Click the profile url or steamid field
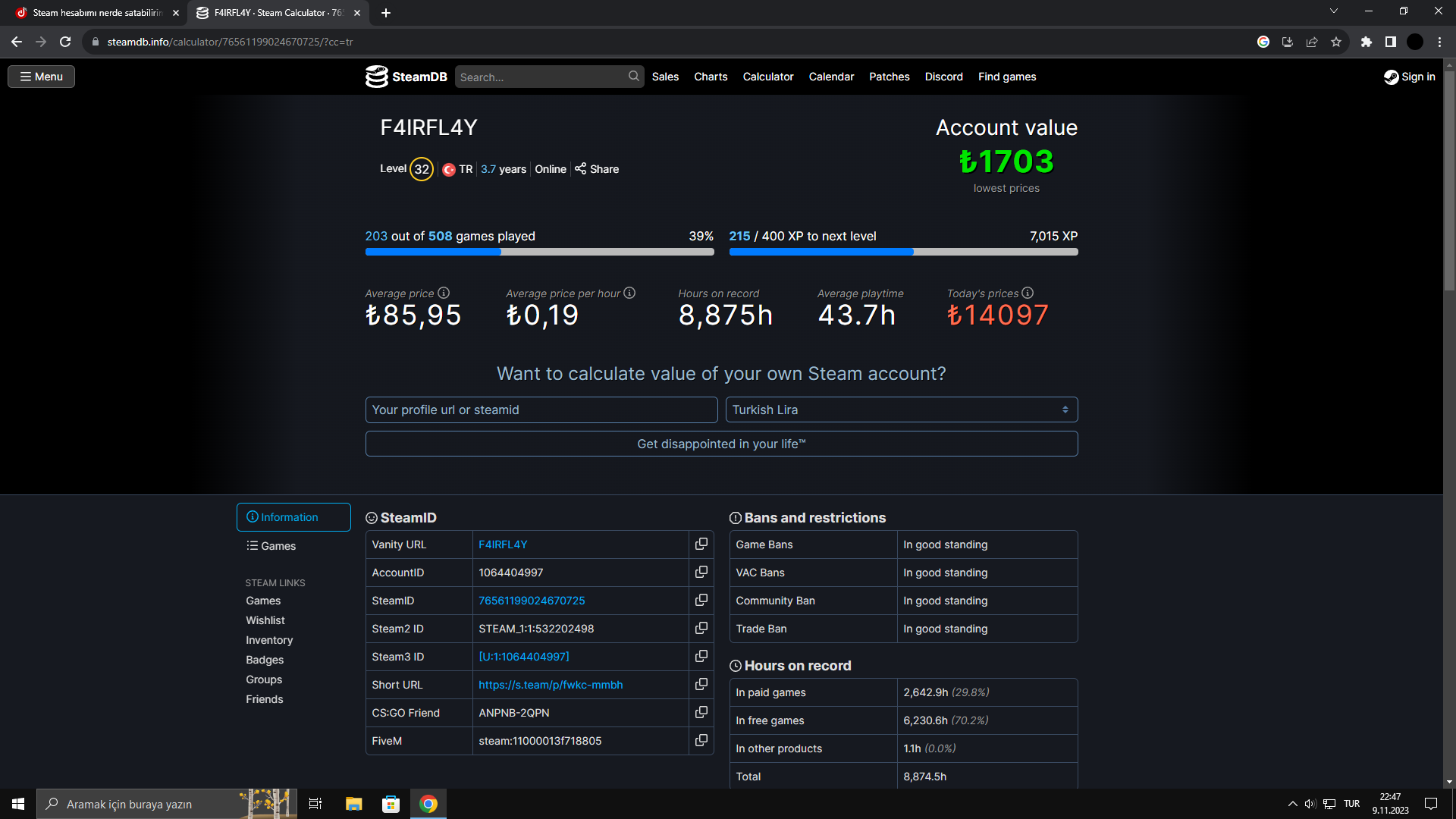Viewport: 1456px width, 819px height. pyautogui.click(x=541, y=409)
